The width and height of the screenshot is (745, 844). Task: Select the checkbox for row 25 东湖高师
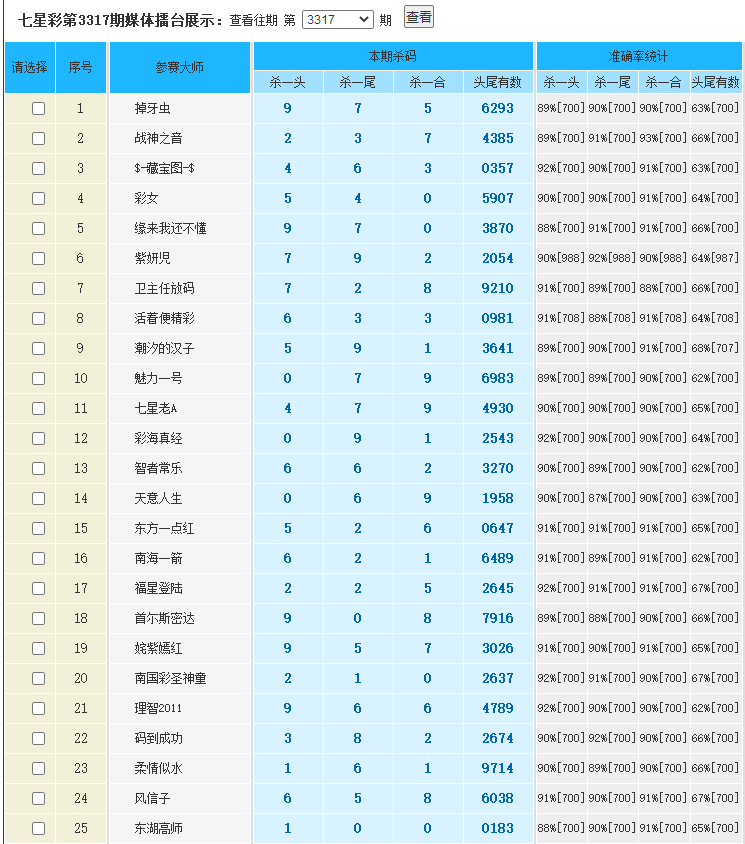(x=38, y=829)
